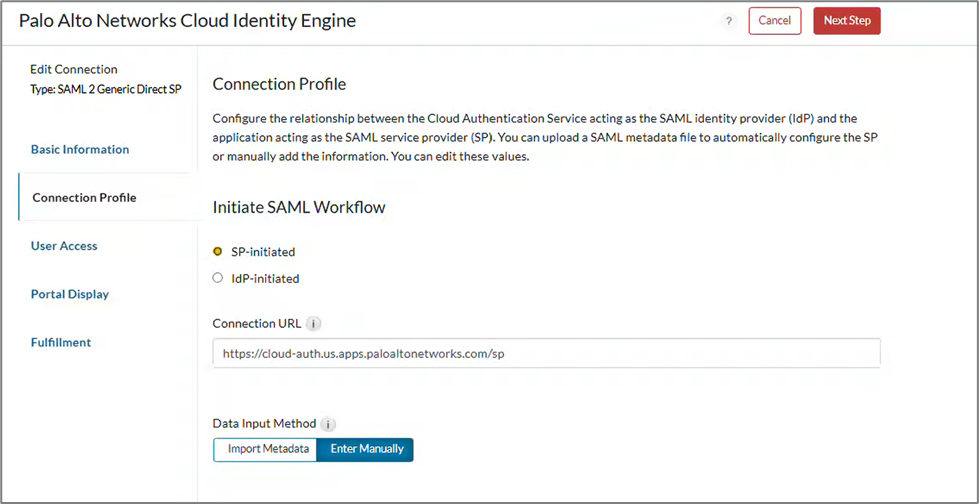
Task: Click the Initiate SAML Workflow heading
Action: tap(299, 208)
